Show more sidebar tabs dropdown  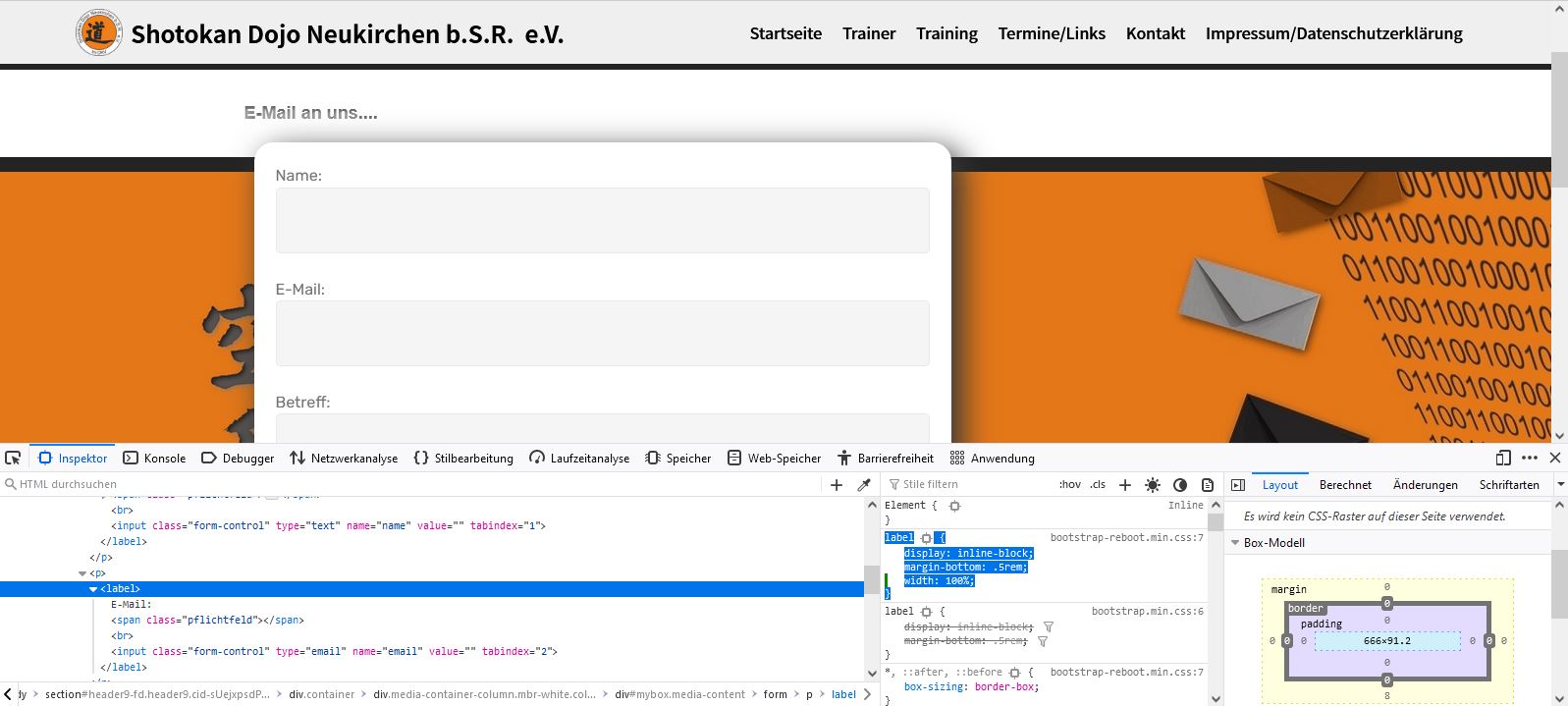click(1560, 484)
